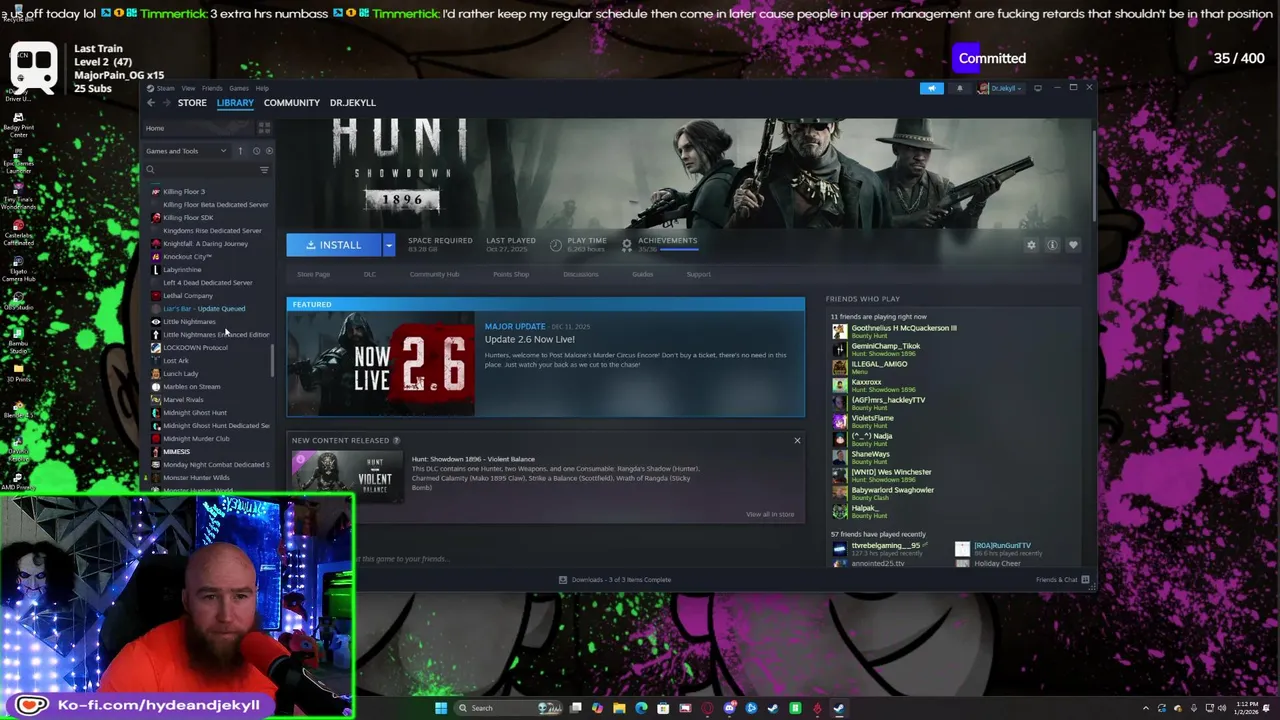
Task: Open Windows Start button
Action: (x=440, y=708)
